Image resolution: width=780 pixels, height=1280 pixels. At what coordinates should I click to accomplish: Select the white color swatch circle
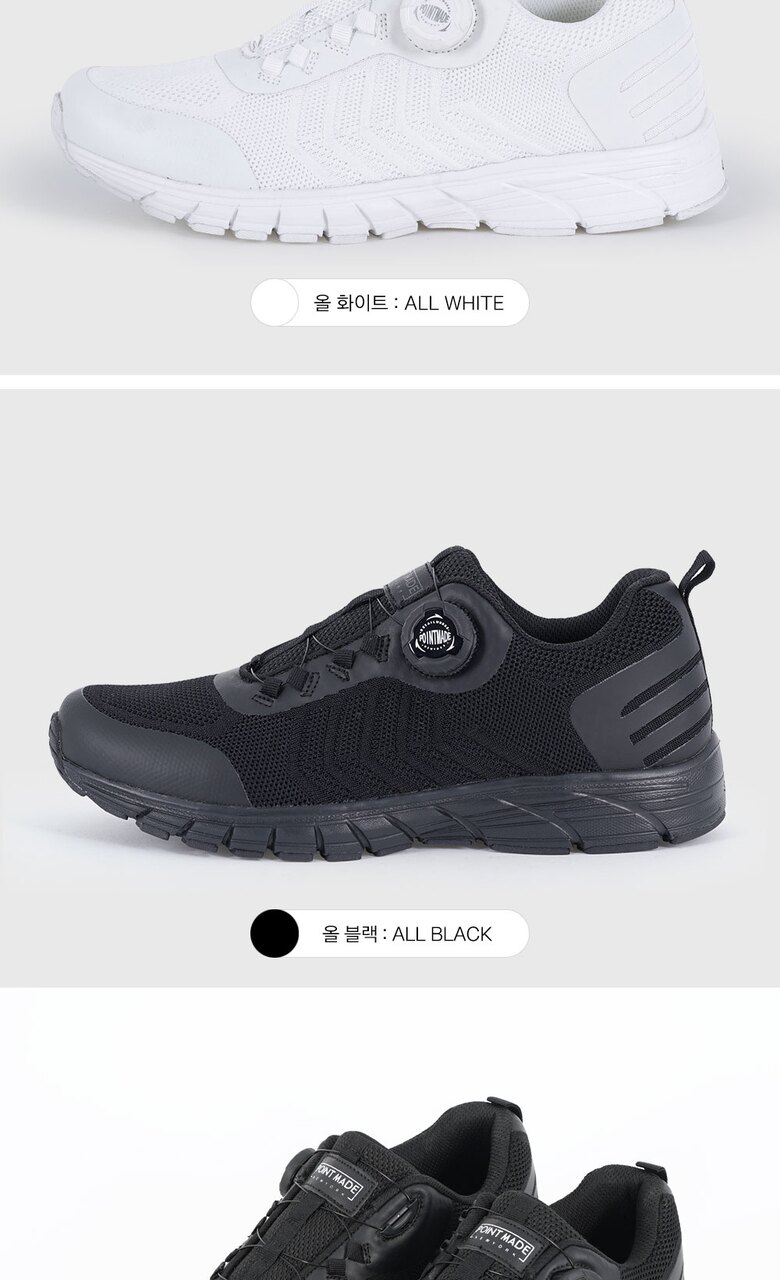click(x=275, y=303)
